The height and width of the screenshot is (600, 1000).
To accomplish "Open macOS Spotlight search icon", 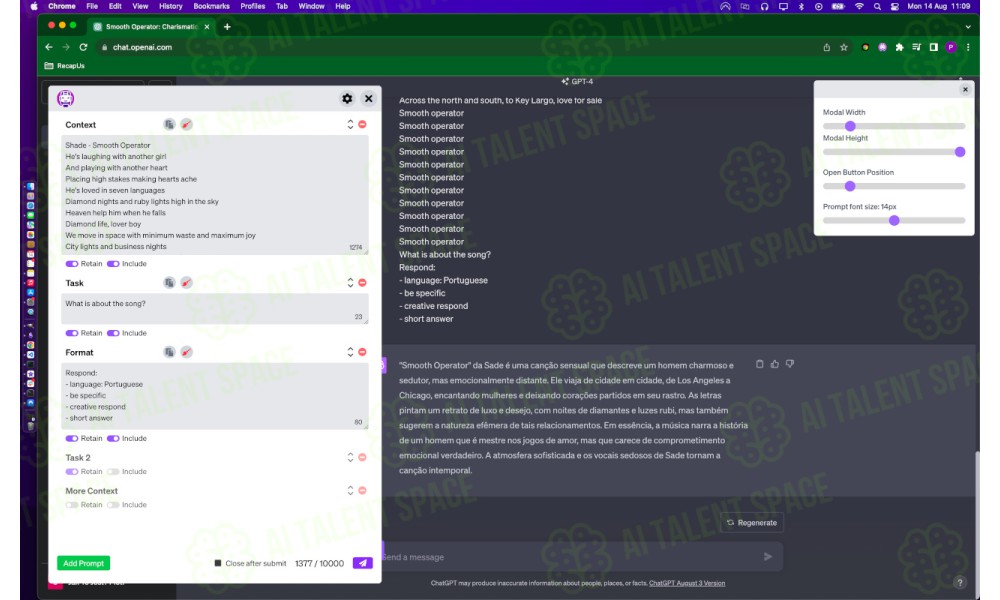I will 878,6.
